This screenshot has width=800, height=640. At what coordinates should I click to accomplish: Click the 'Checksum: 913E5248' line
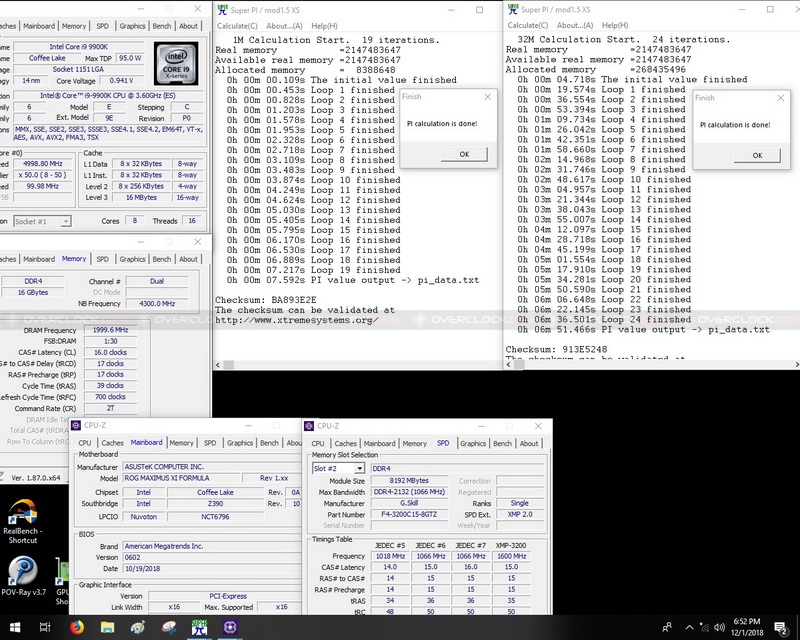556,350
